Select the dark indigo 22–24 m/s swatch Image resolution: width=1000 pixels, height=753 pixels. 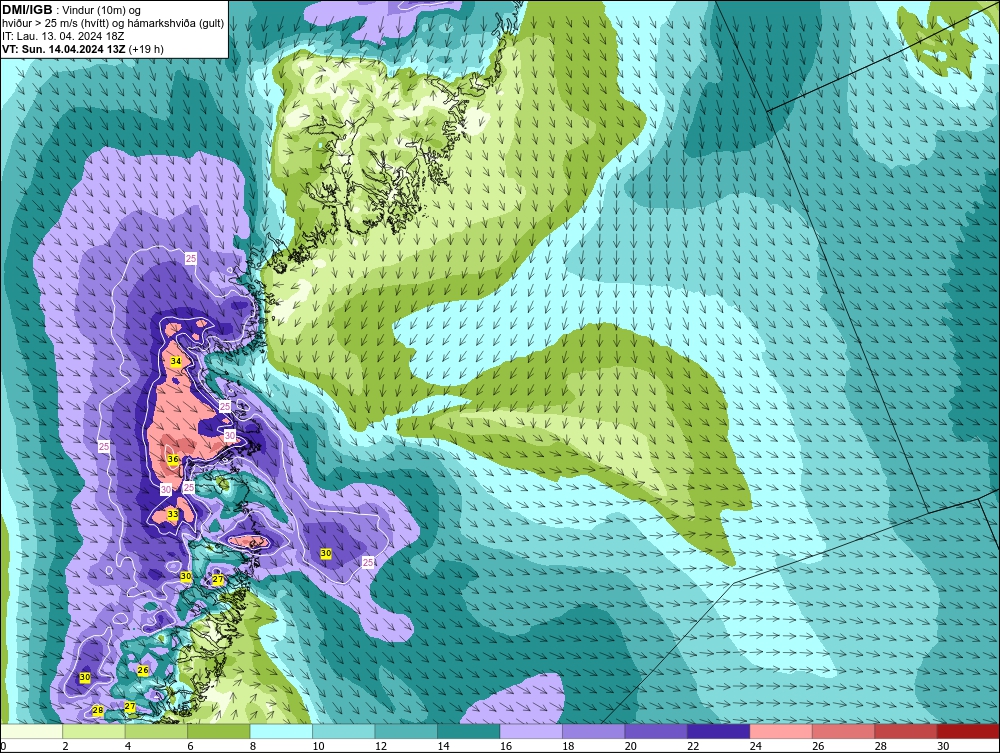(719, 731)
